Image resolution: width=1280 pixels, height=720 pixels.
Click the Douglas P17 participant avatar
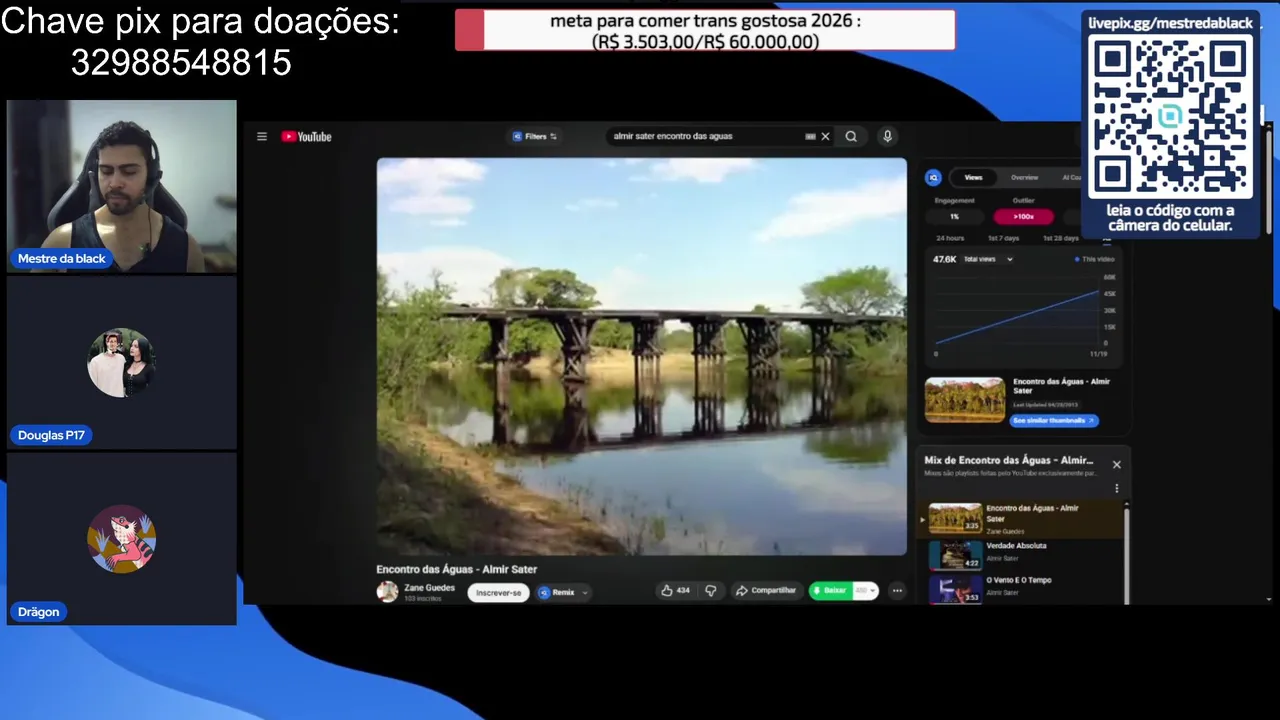(x=122, y=362)
